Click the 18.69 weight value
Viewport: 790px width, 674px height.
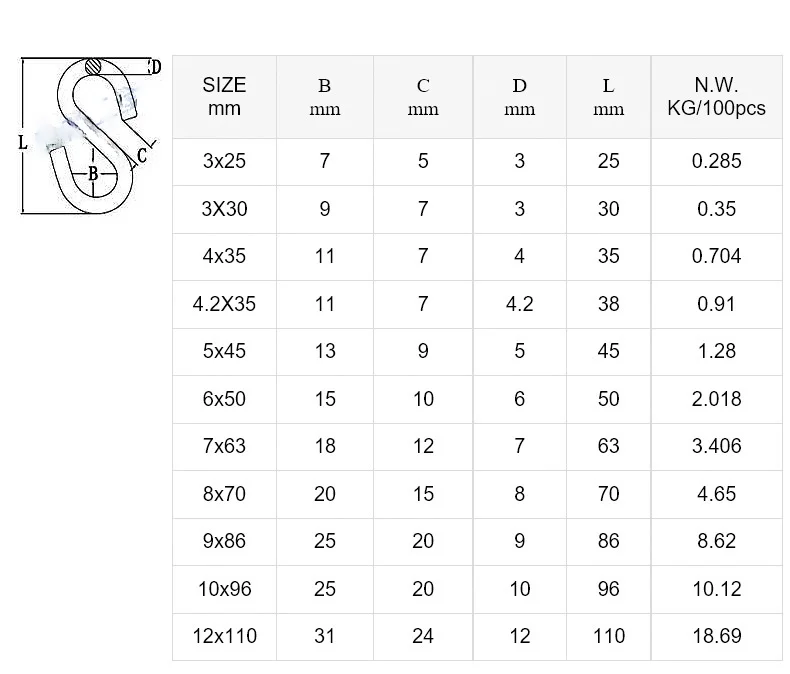(x=716, y=636)
